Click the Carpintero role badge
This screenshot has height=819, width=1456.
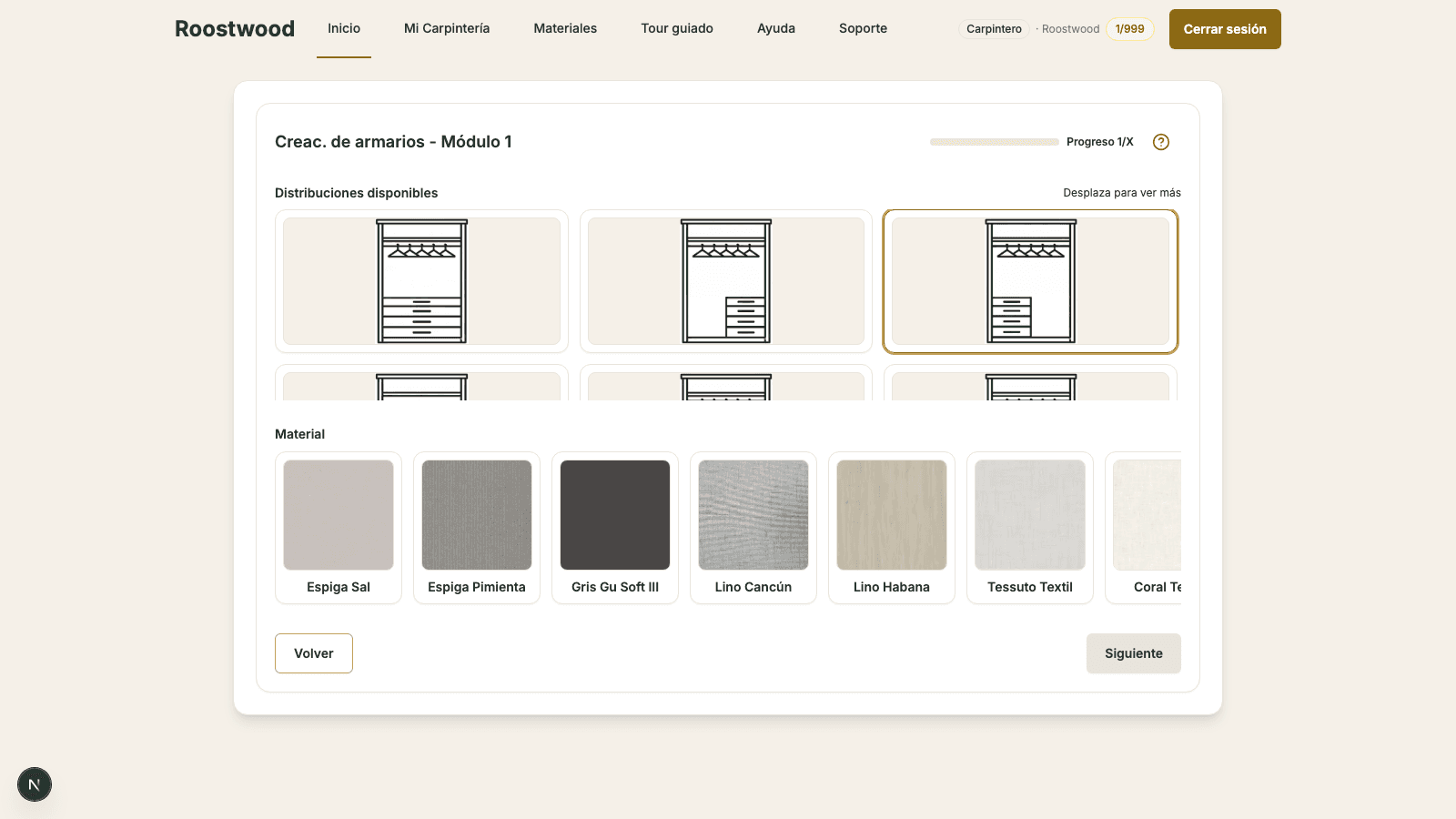click(x=994, y=29)
